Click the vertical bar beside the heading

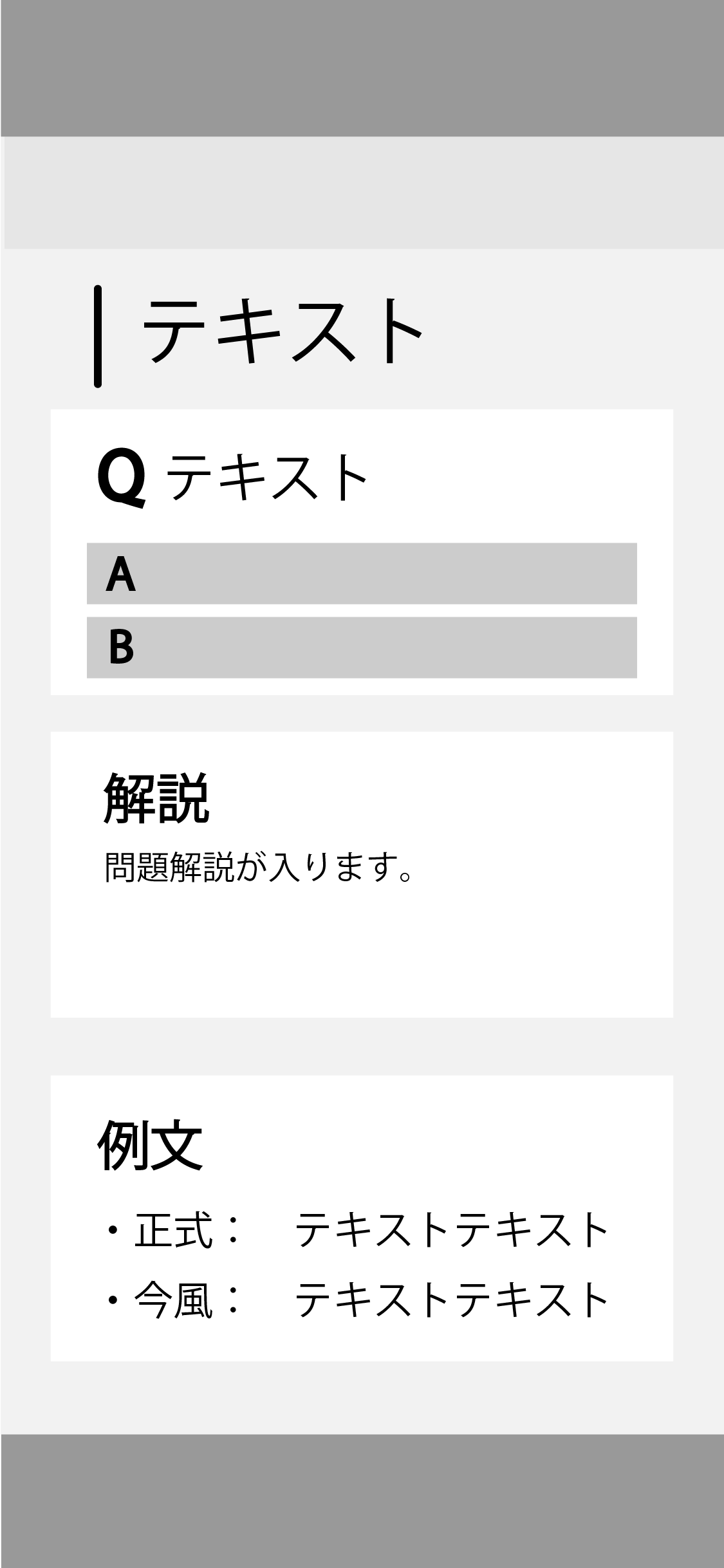pos(98,336)
